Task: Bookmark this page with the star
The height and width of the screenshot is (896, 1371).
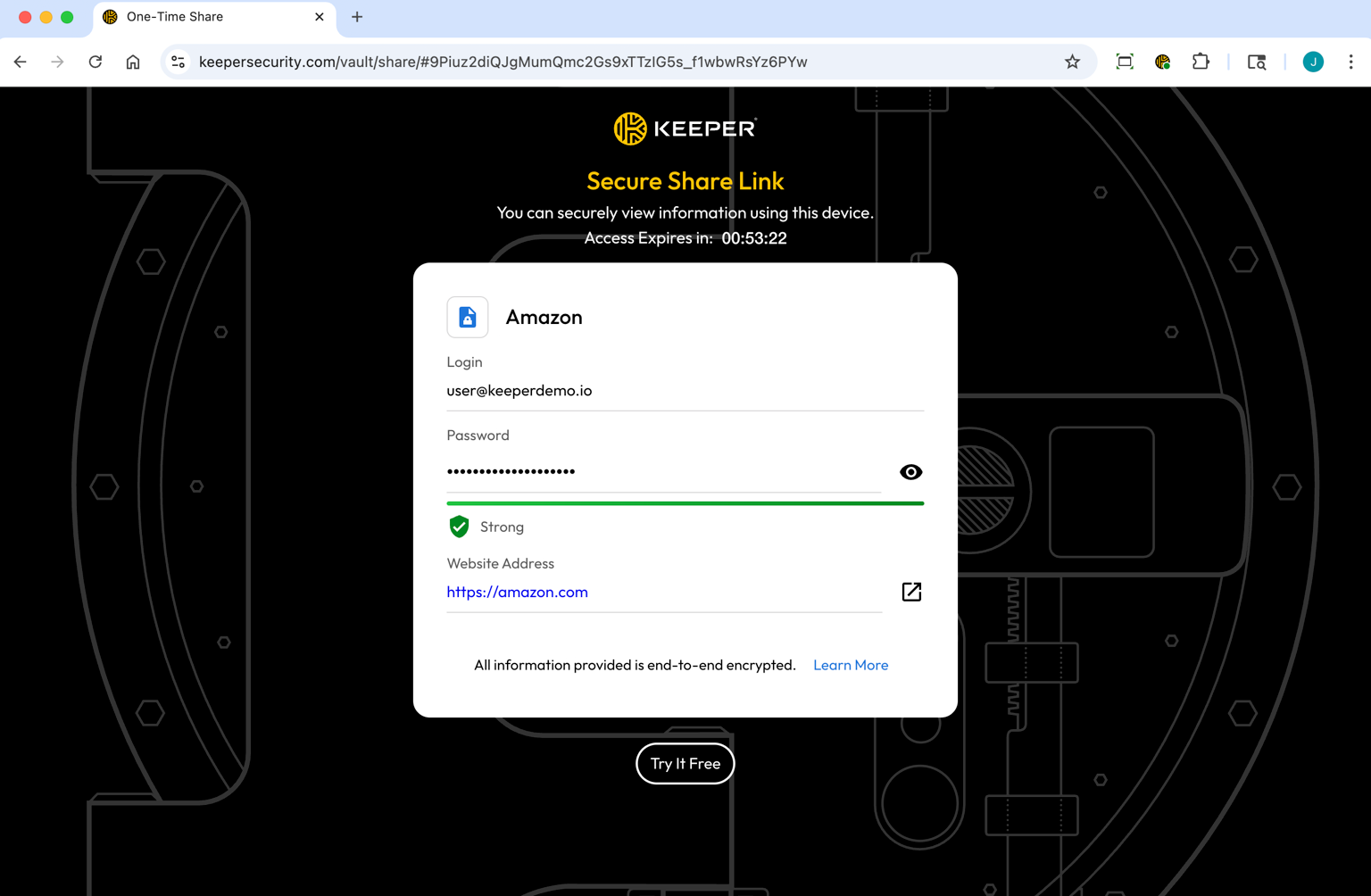Action: point(1072,62)
